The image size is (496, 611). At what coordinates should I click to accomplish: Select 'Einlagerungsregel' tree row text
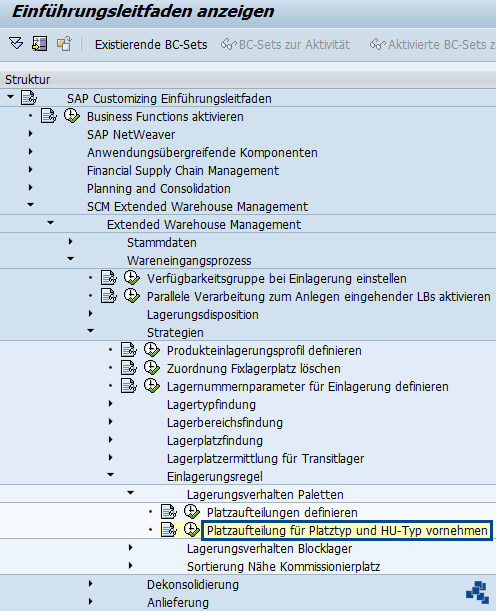point(215,477)
